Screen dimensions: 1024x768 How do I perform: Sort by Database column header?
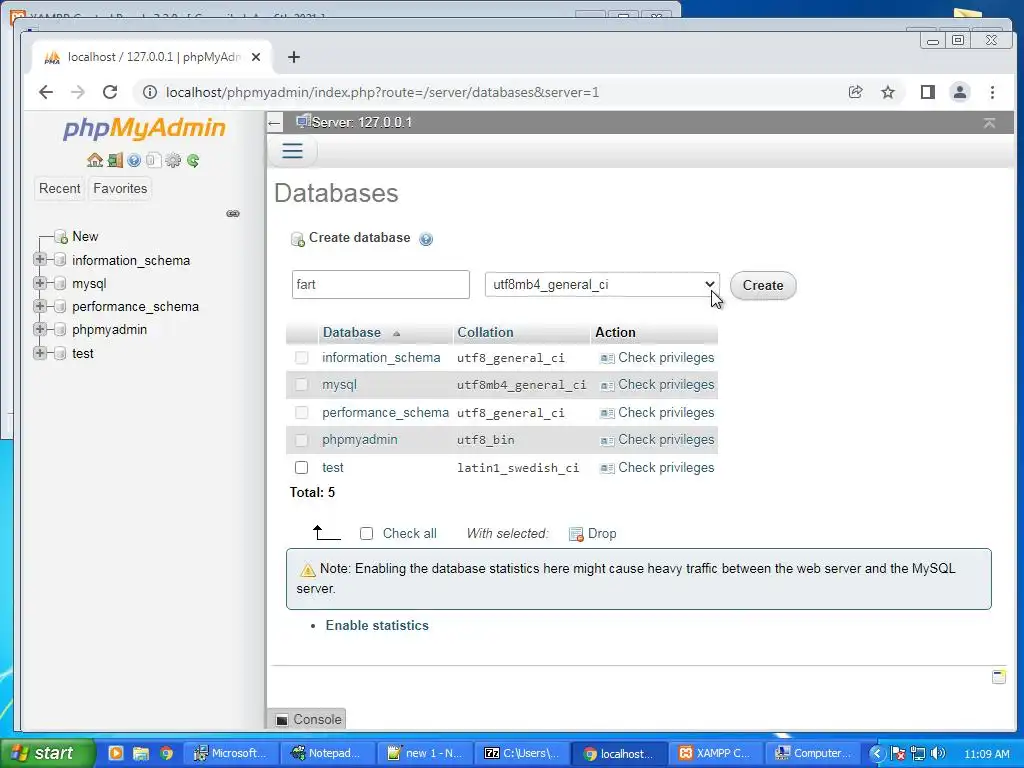pyautogui.click(x=351, y=332)
